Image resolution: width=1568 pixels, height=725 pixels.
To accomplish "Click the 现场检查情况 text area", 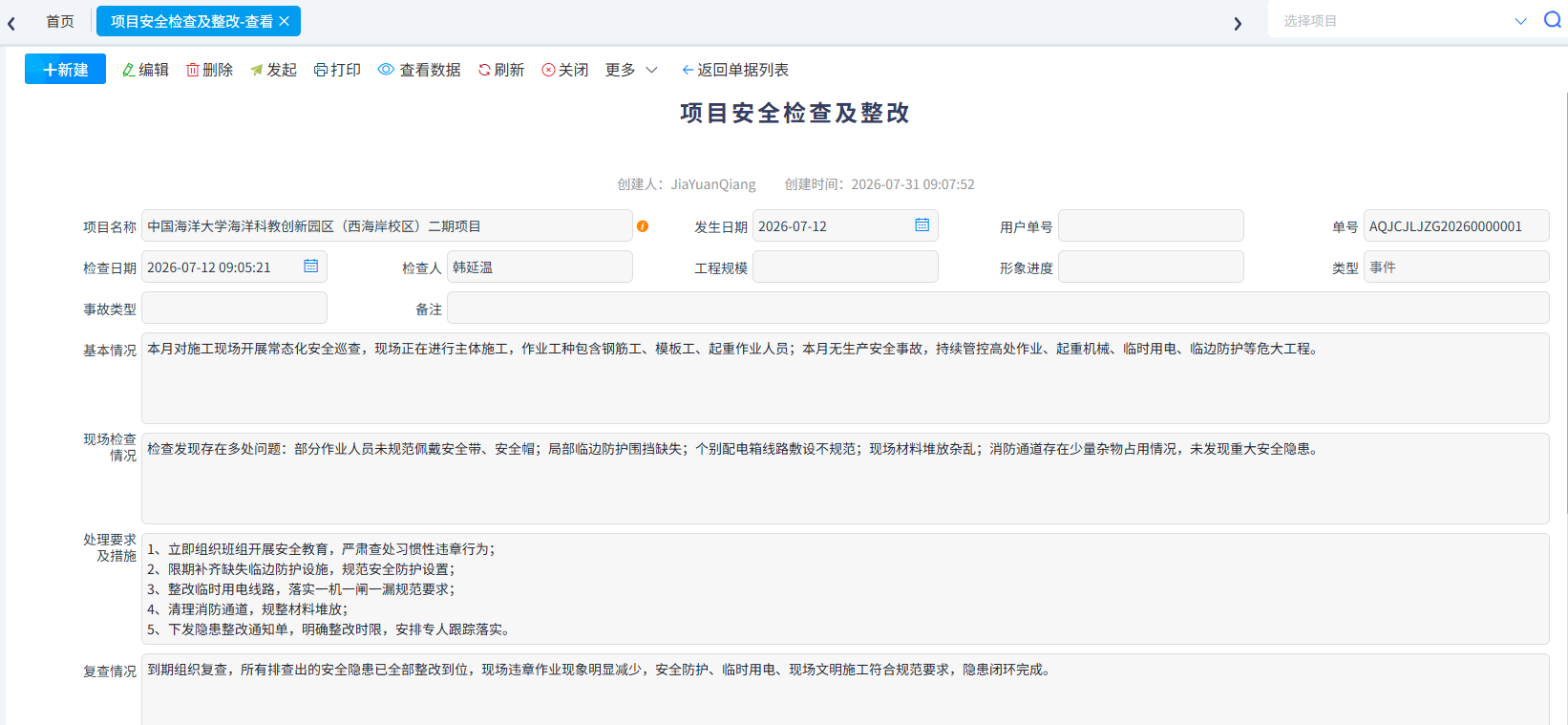I will pos(845,479).
